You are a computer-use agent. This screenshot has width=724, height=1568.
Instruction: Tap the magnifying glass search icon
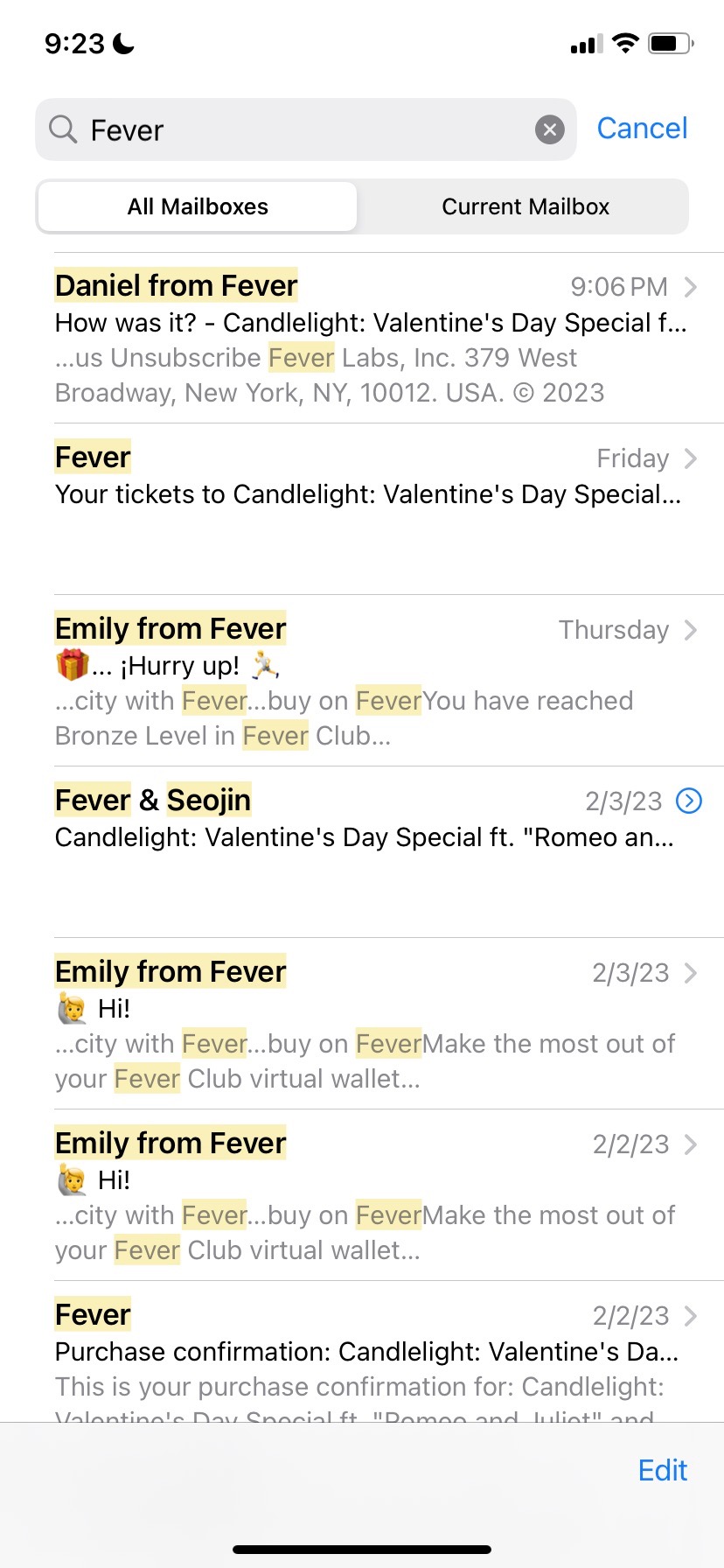point(63,129)
